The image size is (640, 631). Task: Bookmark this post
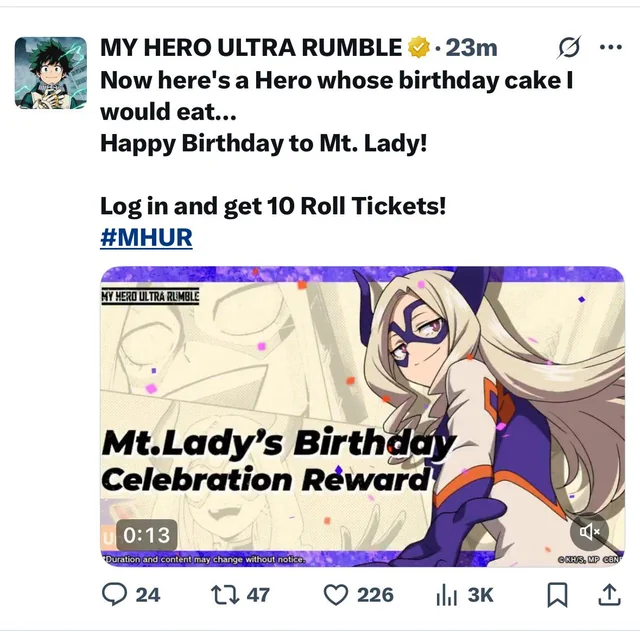pyautogui.click(x=557, y=595)
